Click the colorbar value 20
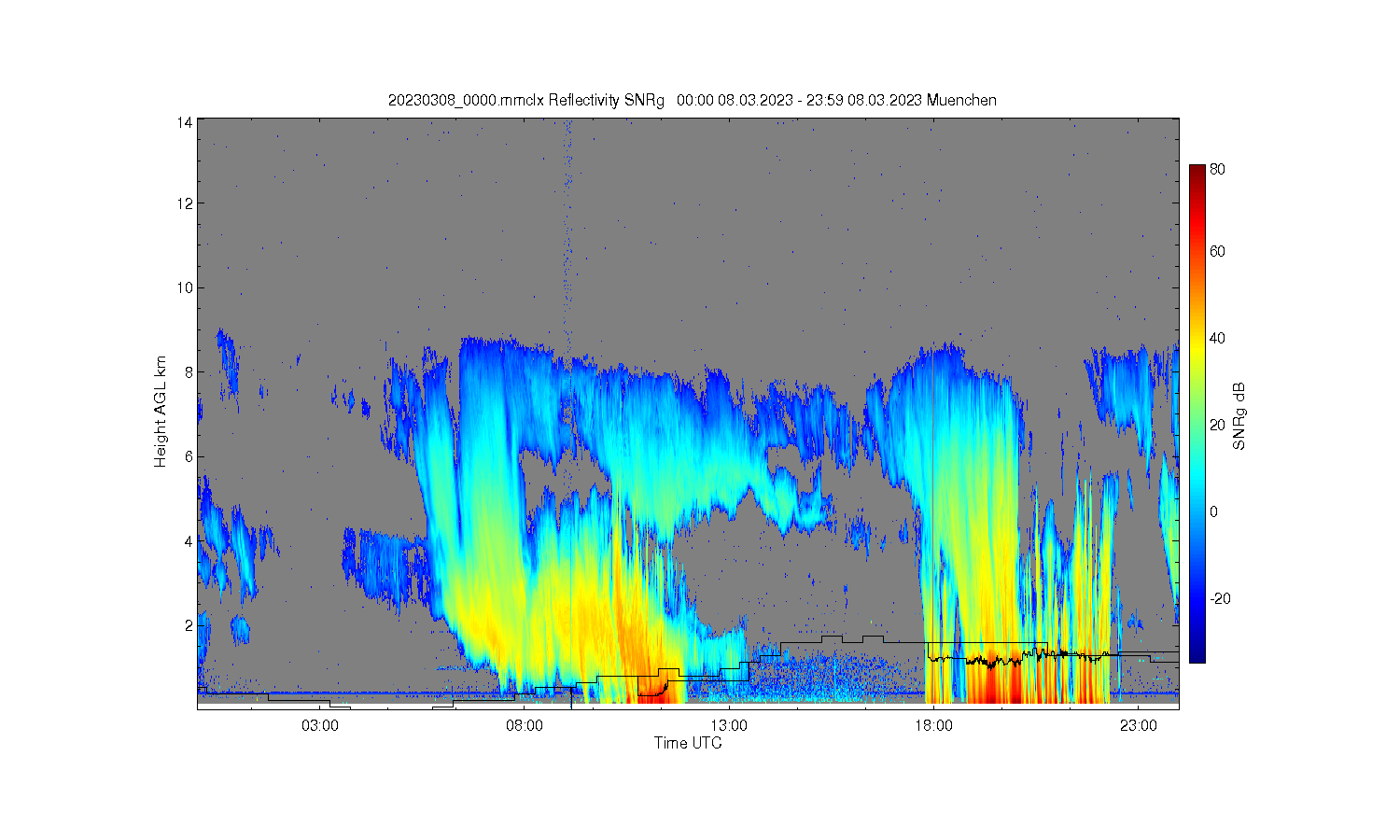The image size is (1400, 840). tap(1218, 425)
